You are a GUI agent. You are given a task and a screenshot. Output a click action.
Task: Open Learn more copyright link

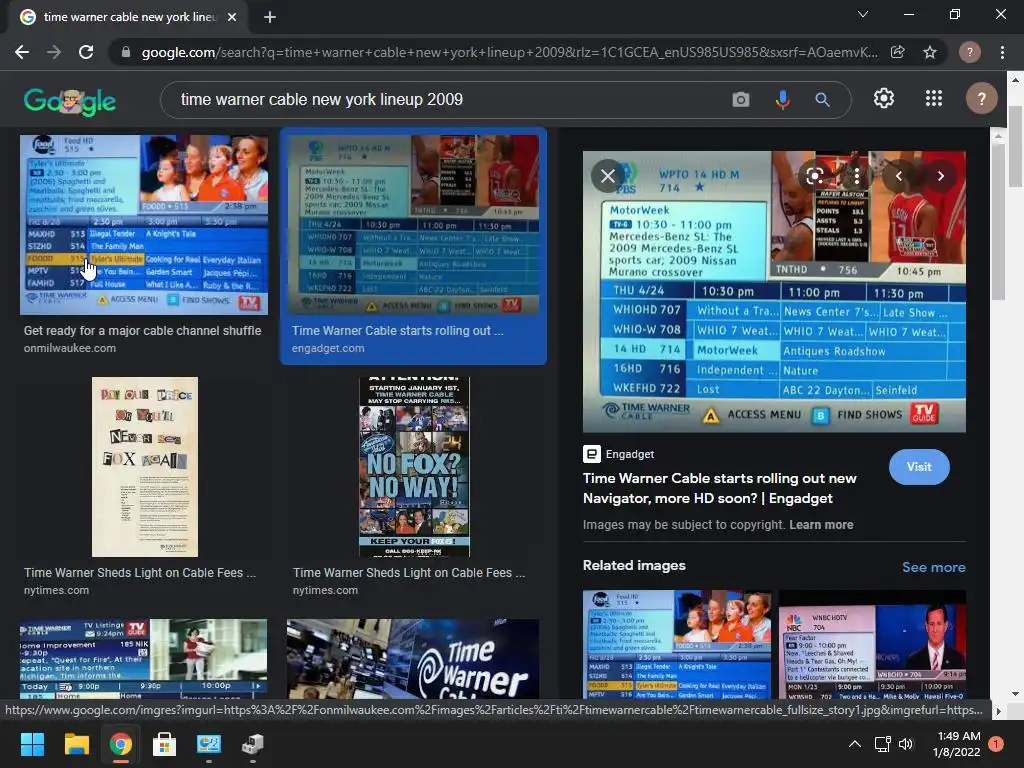(x=821, y=525)
